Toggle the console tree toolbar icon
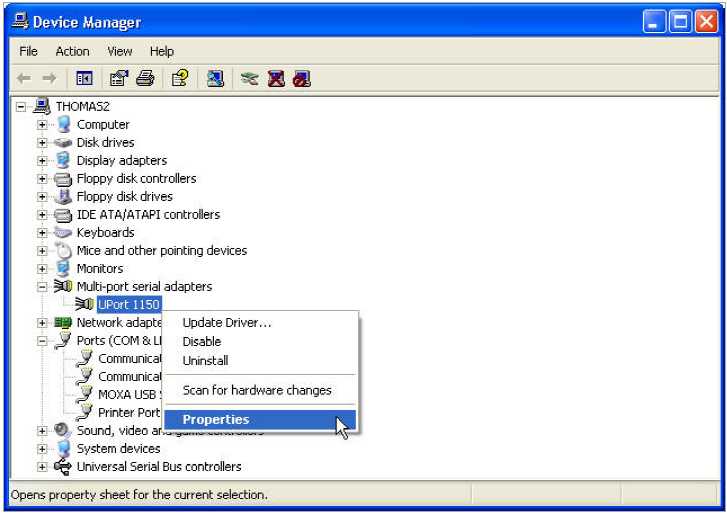Screen dimensions: 727x514 tap(85, 78)
